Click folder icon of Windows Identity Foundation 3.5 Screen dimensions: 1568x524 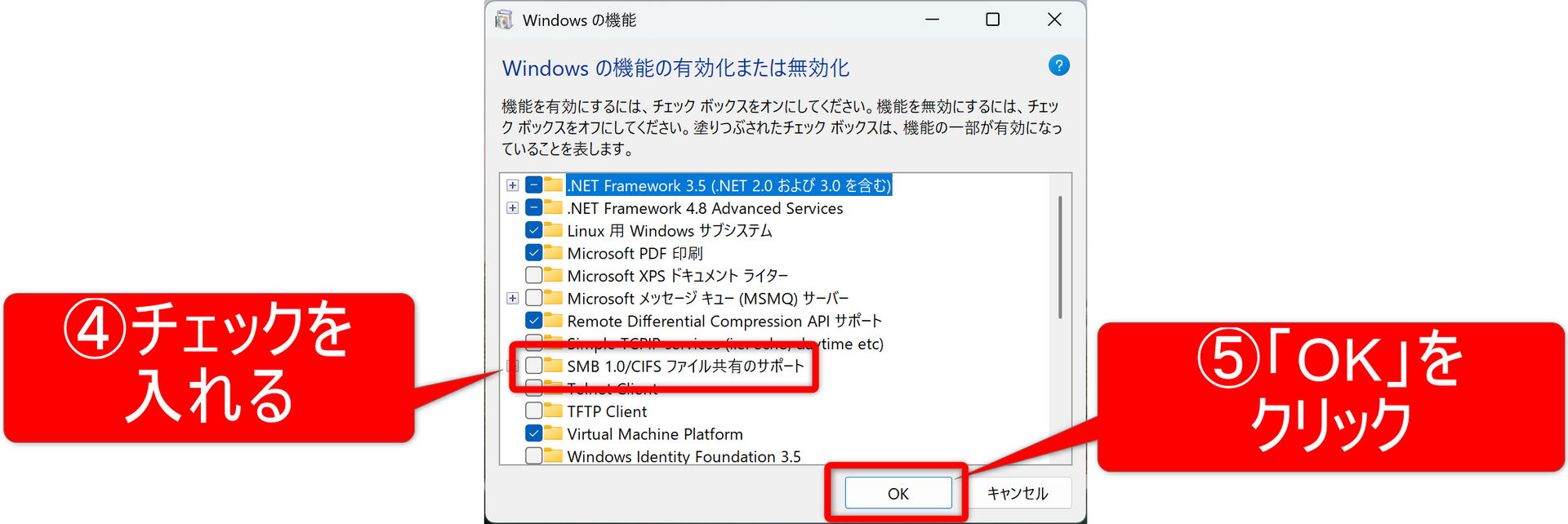(554, 455)
